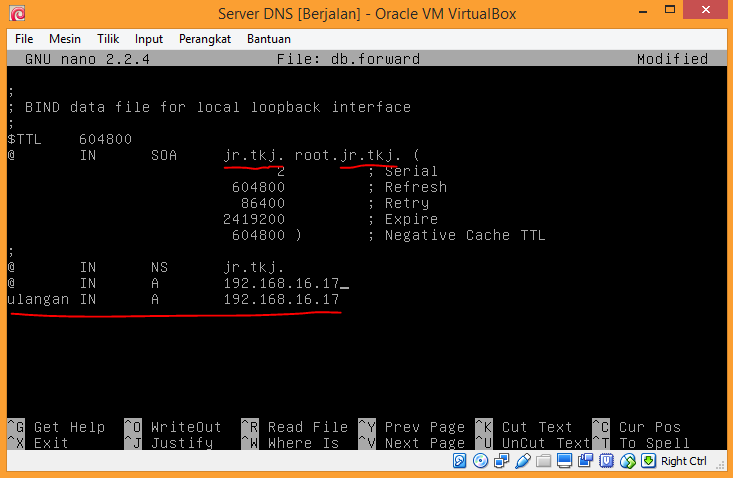This screenshot has height=478, width=733.
Task: Click the video capture status icon
Action: tap(585, 461)
